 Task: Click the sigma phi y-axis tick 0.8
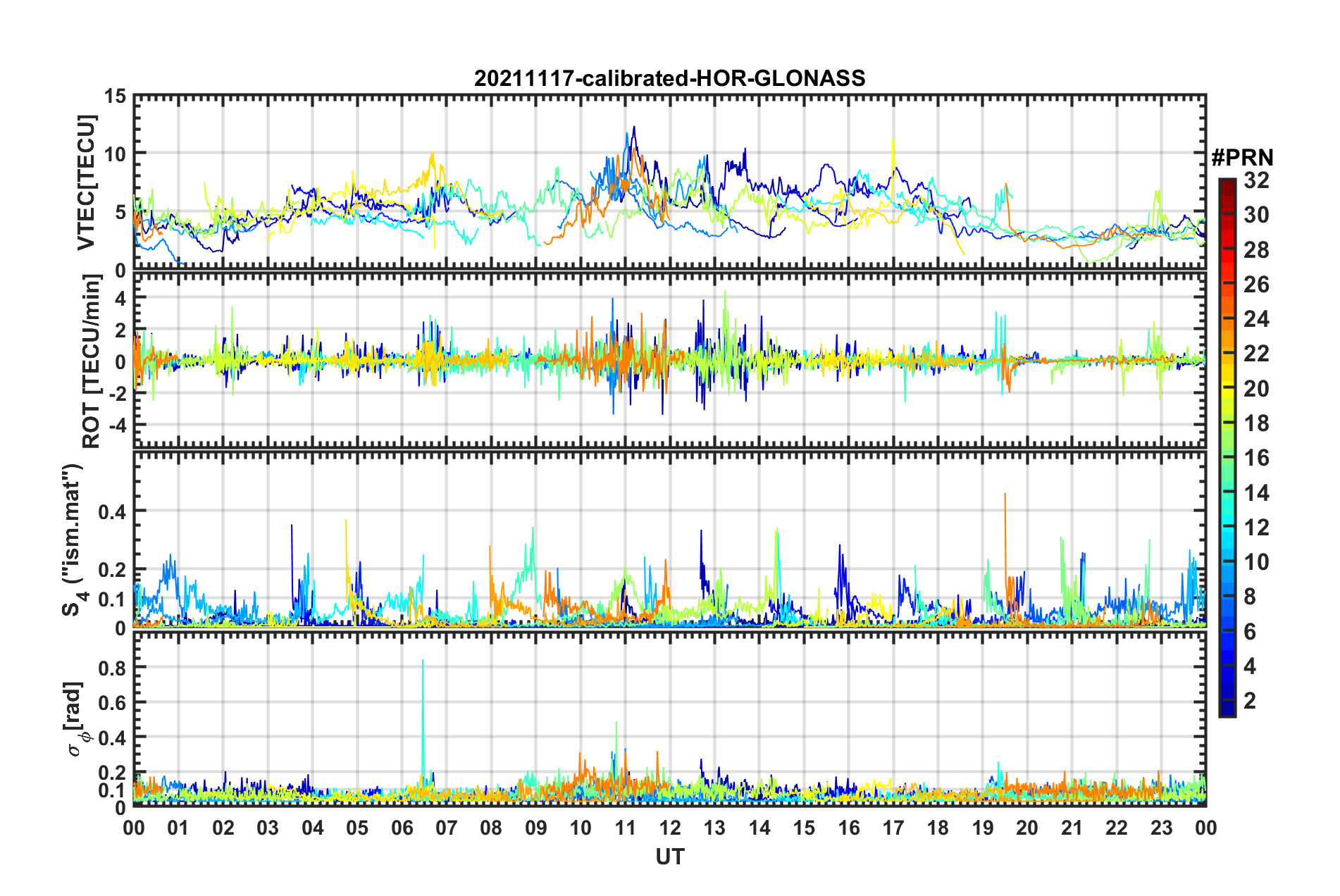[x=111, y=668]
